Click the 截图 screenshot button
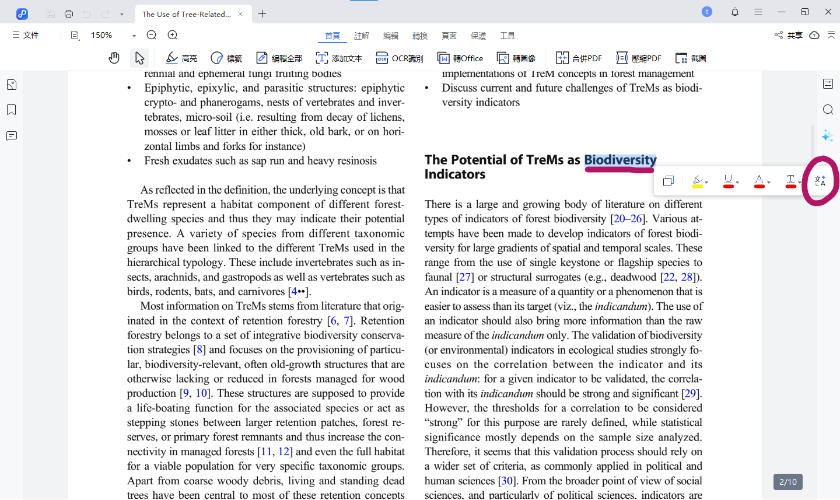 pos(691,58)
